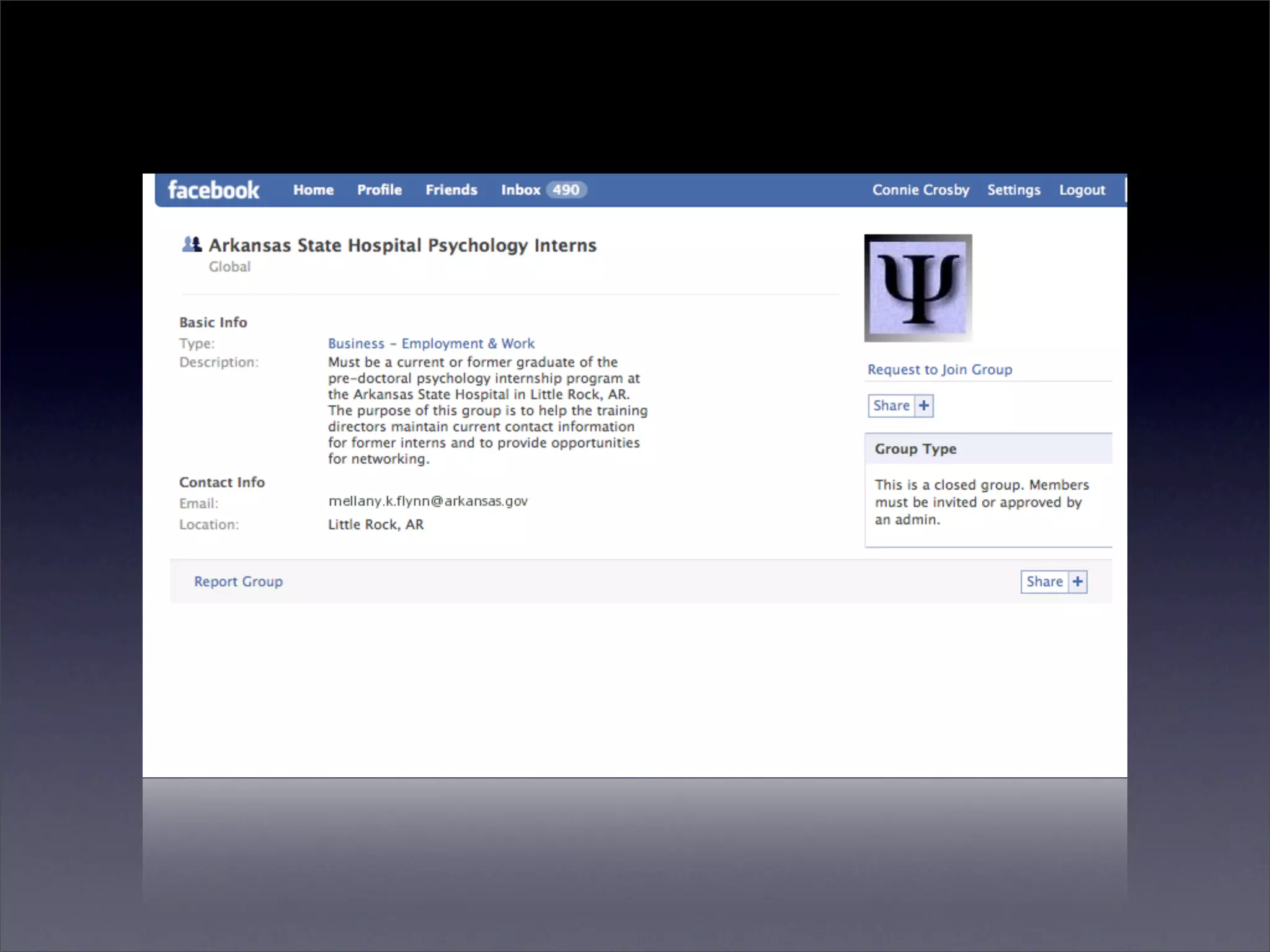This screenshot has height=952, width=1270.
Task: Click the plus icon on sidebar Share
Action: click(924, 406)
